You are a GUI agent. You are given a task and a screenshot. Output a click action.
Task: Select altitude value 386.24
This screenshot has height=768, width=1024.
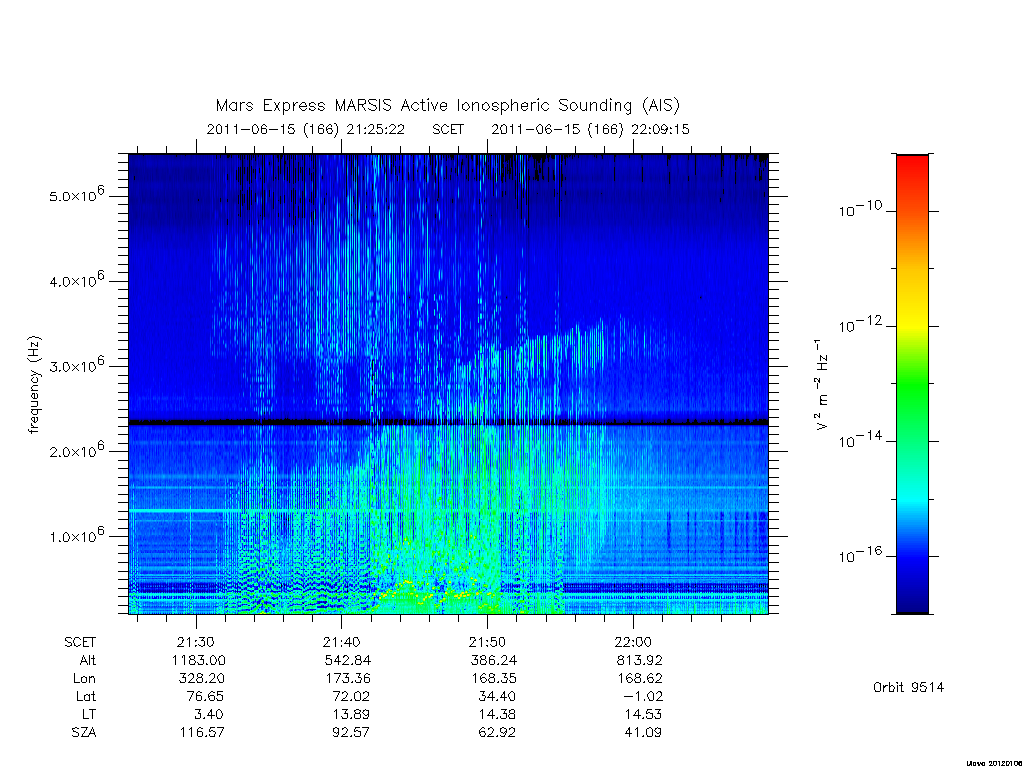494,660
